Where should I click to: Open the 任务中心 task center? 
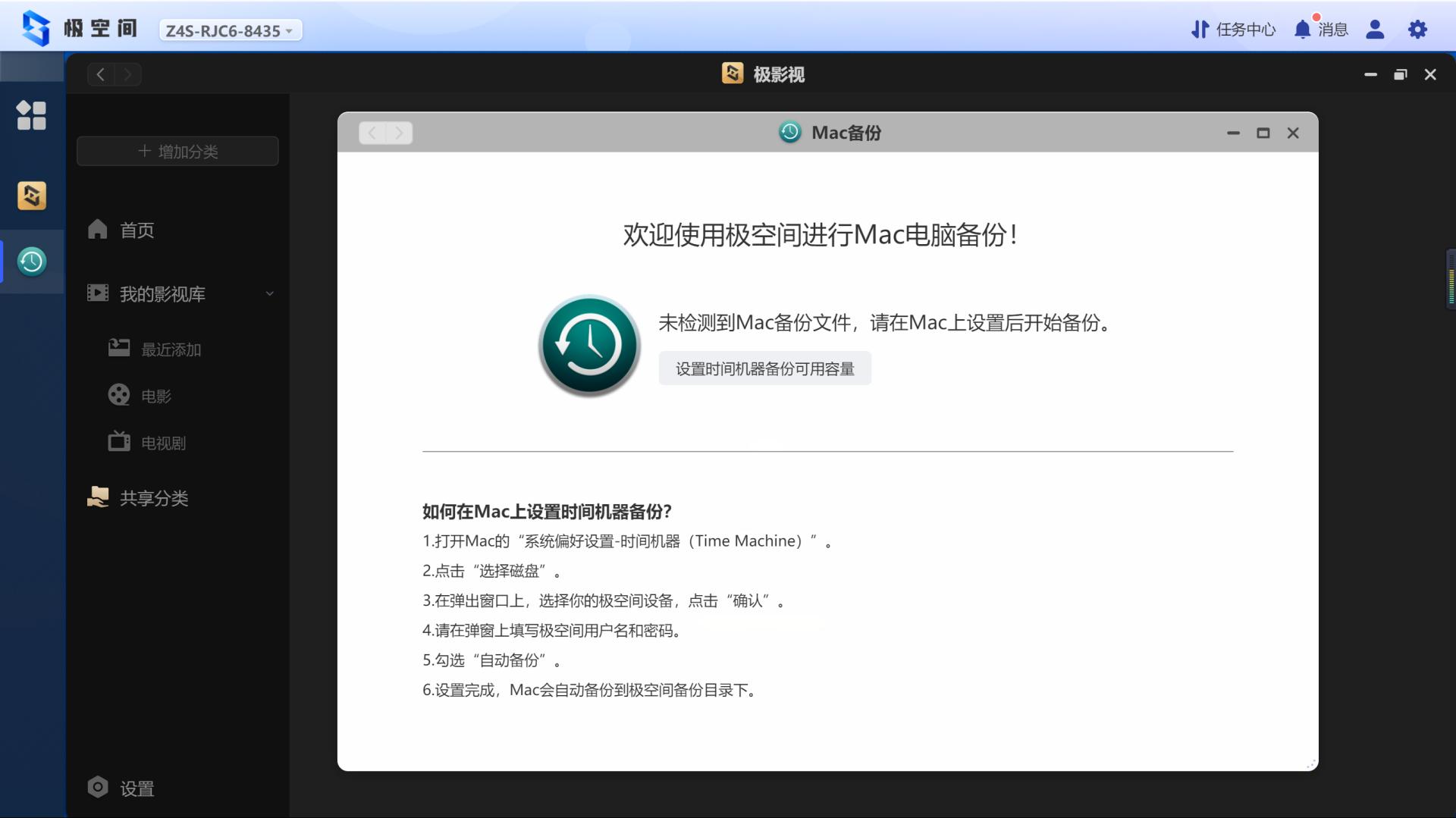(x=1232, y=29)
